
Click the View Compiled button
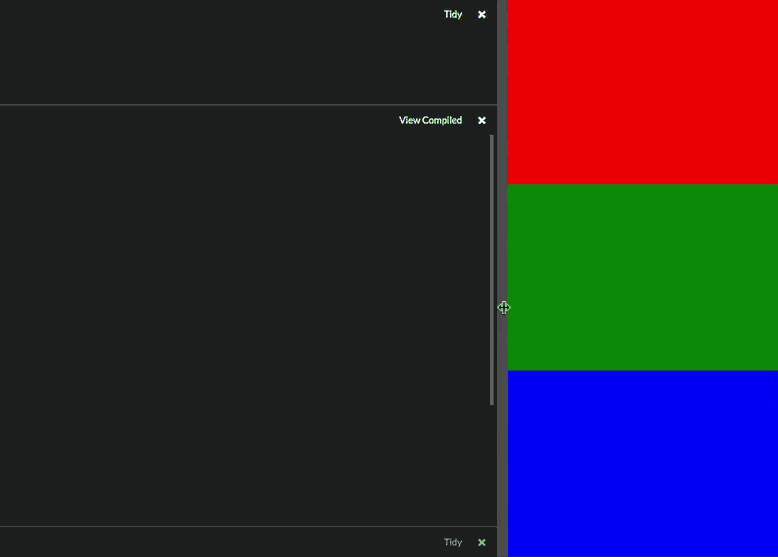click(430, 120)
